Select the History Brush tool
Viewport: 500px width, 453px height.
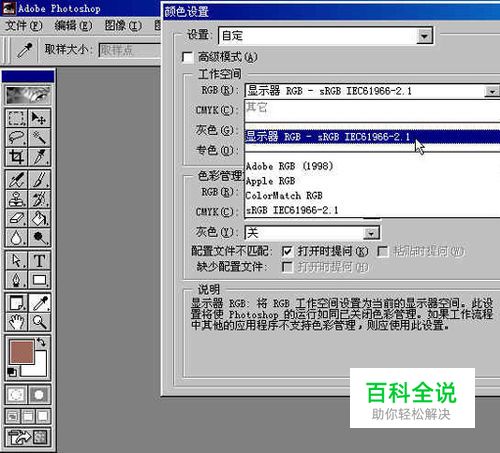coord(39,199)
